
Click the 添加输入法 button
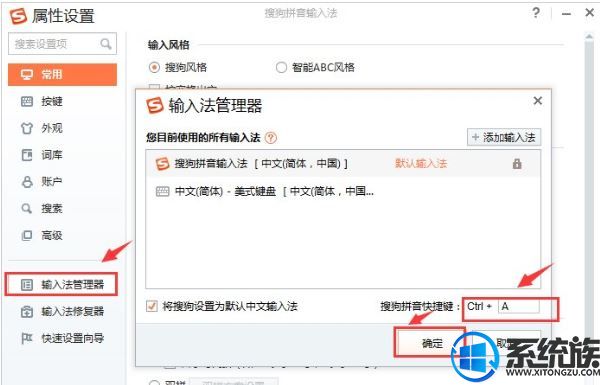pos(504,137)
